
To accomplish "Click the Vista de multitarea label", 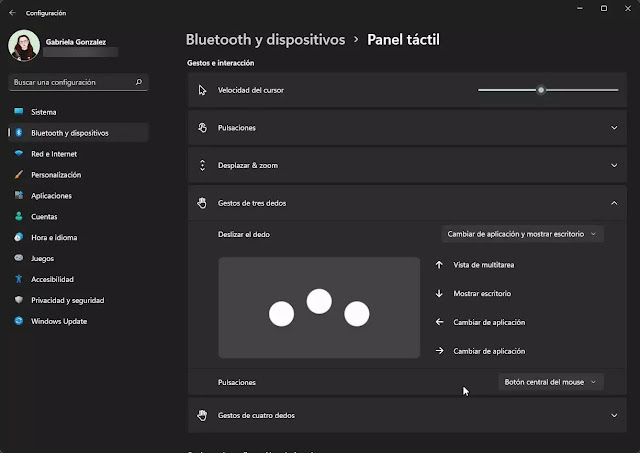I will [484, 265].
